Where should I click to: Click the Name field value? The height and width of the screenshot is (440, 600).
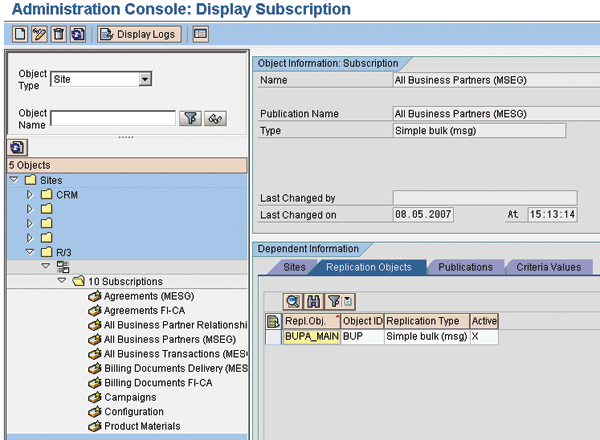[x=496, y=80]
